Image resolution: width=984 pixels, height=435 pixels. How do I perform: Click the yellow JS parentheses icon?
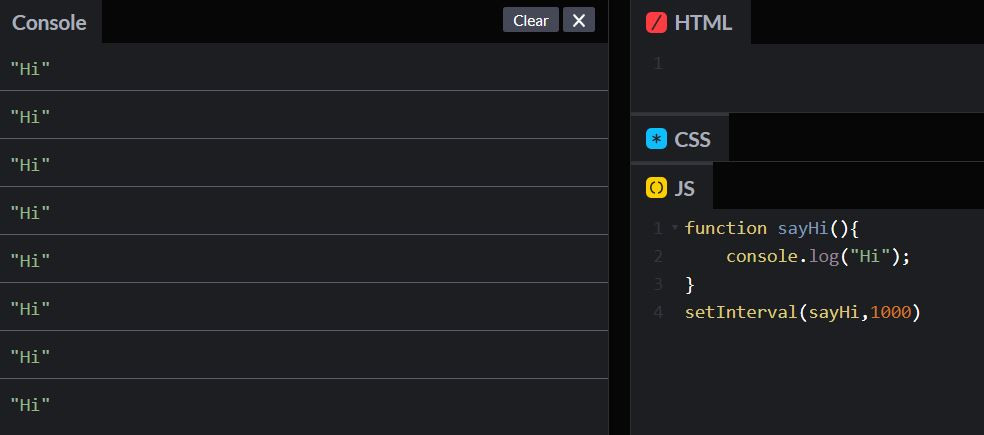point(656,187)
